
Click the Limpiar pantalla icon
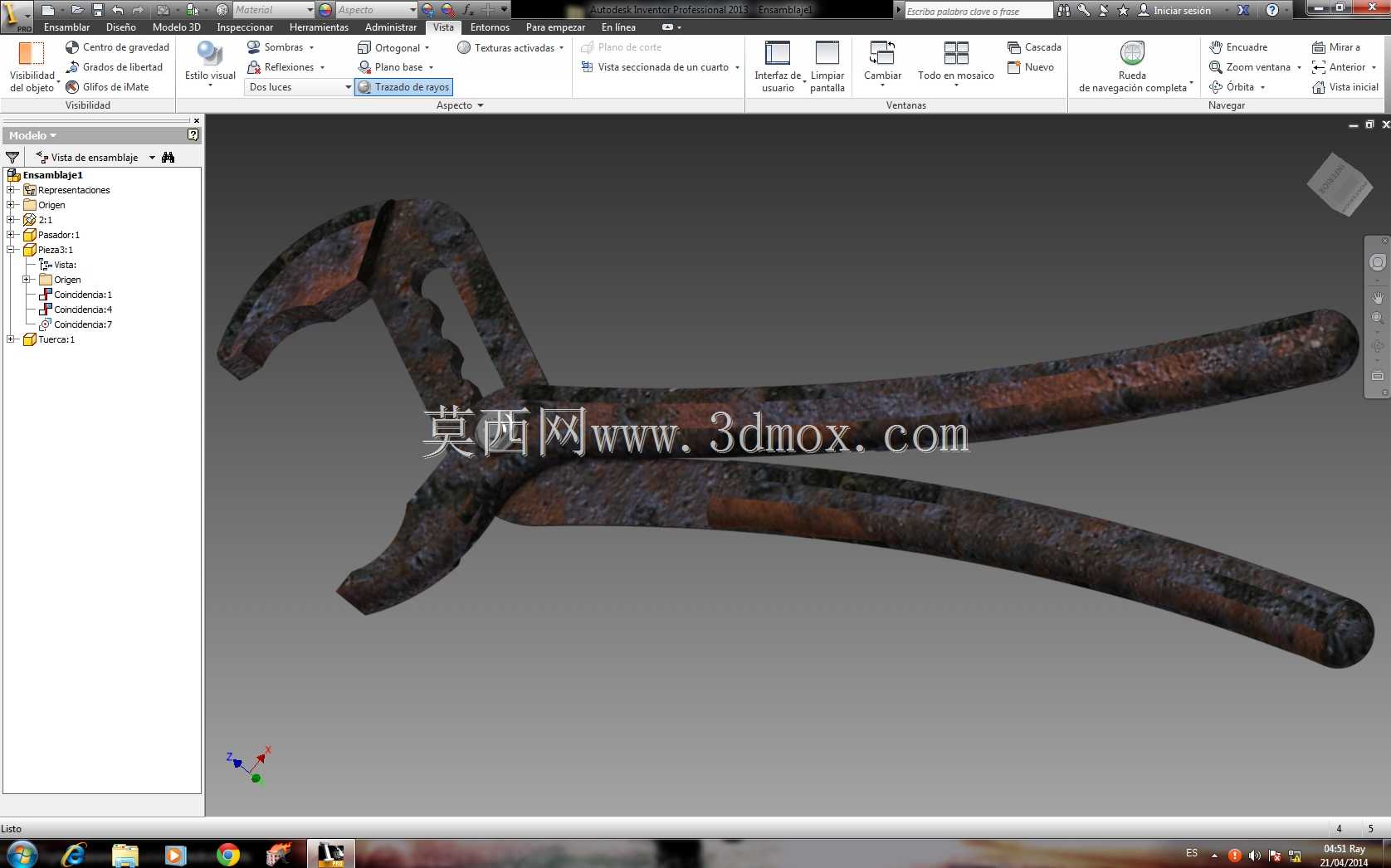pos(827,53)
